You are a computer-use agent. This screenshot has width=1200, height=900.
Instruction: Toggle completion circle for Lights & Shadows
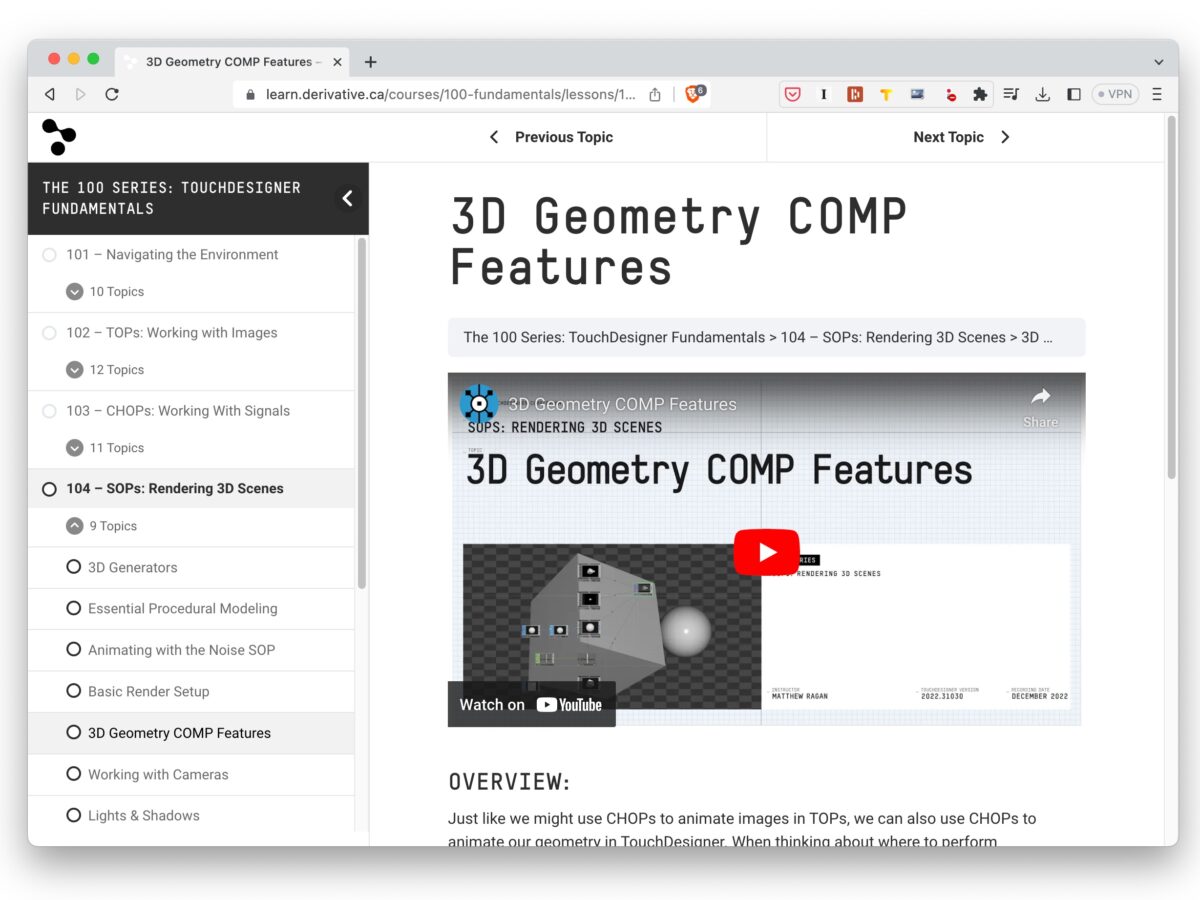tap(73, 815)
